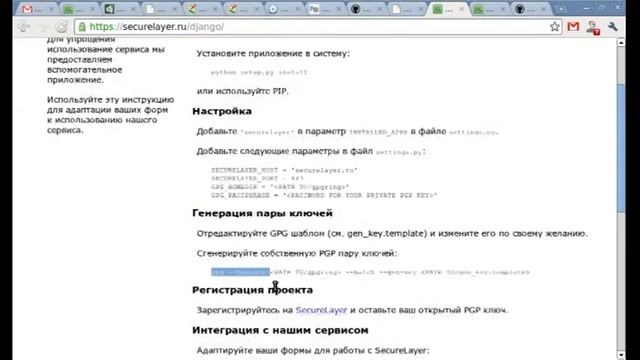Click the heading 'Настройка'

click(x=222, y=111)
